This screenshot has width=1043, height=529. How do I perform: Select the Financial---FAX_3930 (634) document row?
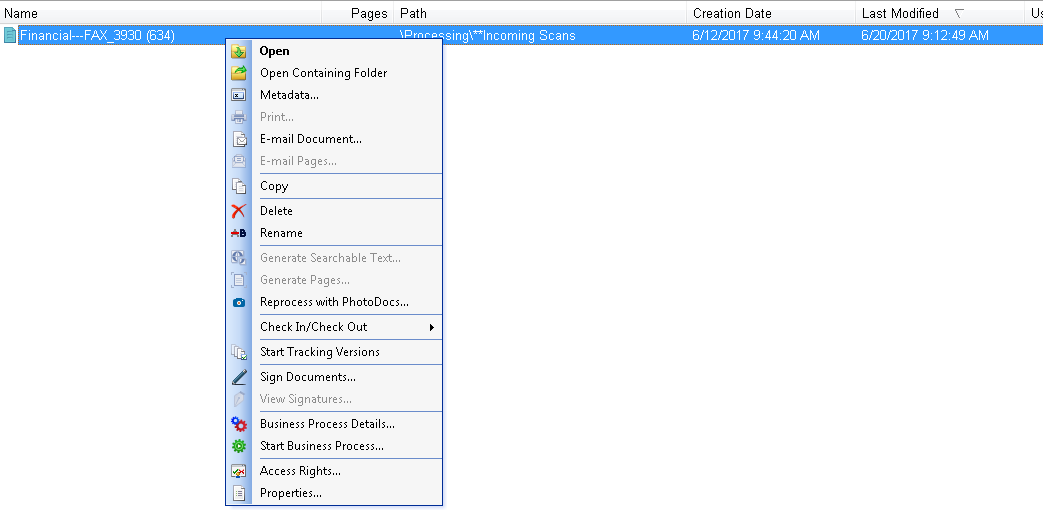click(522, 35)
